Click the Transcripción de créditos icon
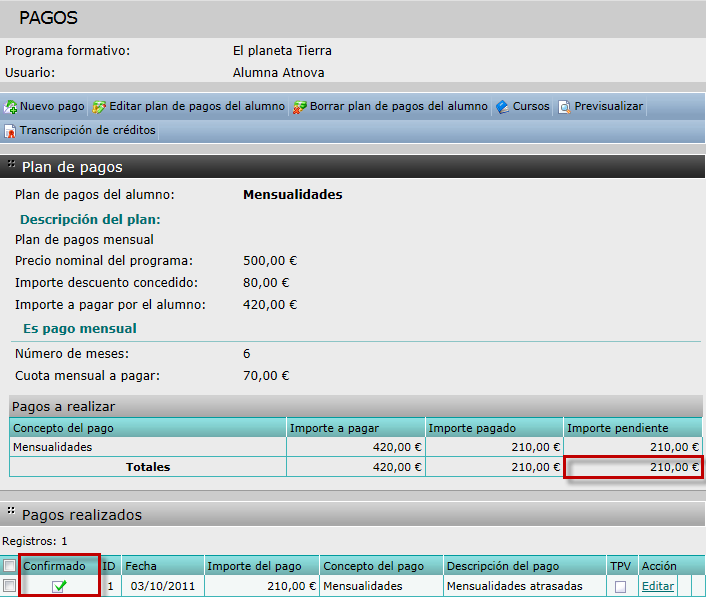This screenshot has width=706, height=597. (x=10, y=131)
